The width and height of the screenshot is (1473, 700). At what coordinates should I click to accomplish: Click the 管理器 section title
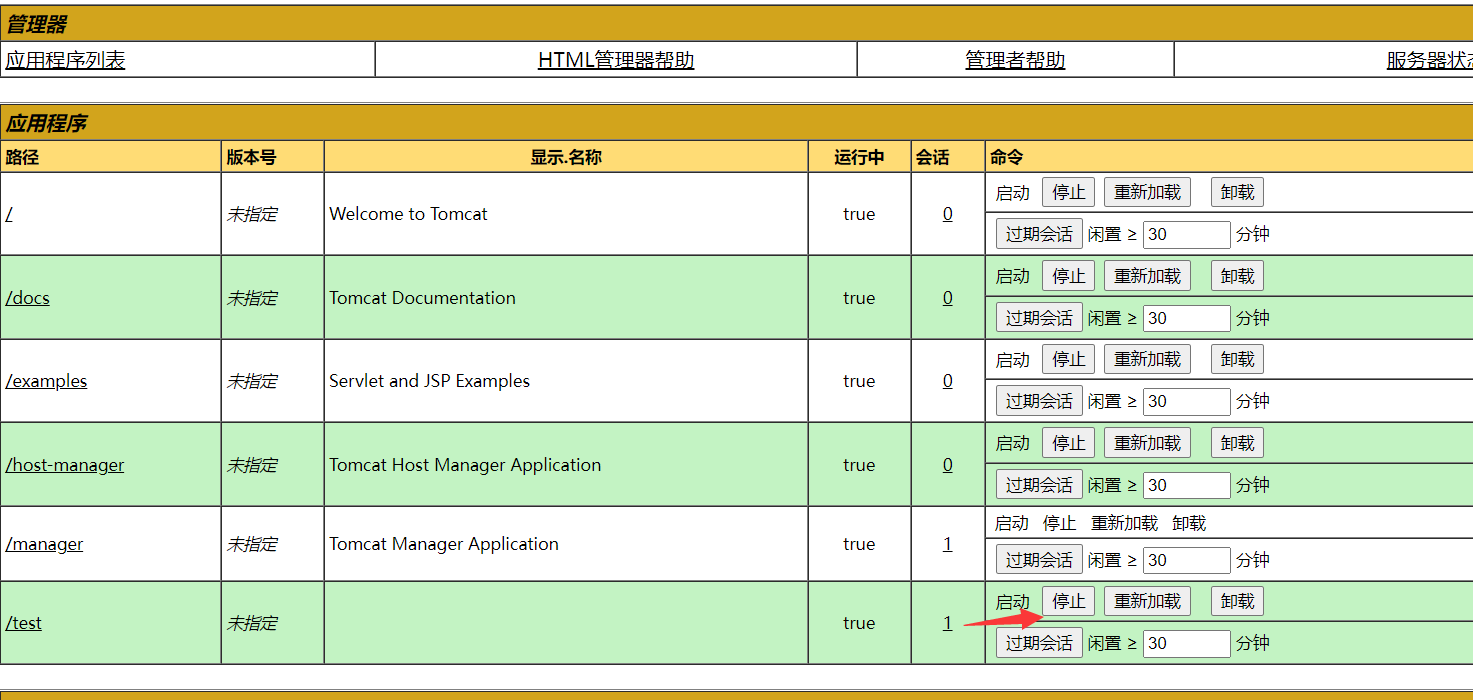tap(36, 25)
